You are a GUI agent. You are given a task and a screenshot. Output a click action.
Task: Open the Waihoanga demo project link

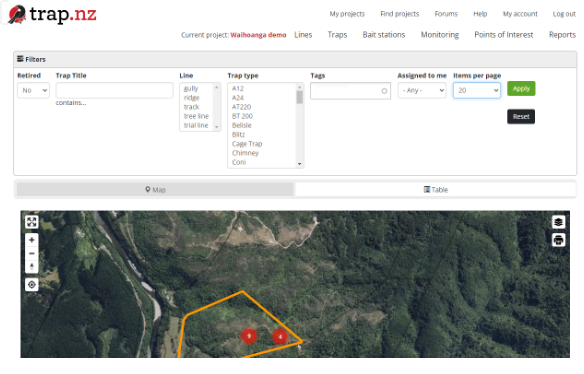click(258, 35)
